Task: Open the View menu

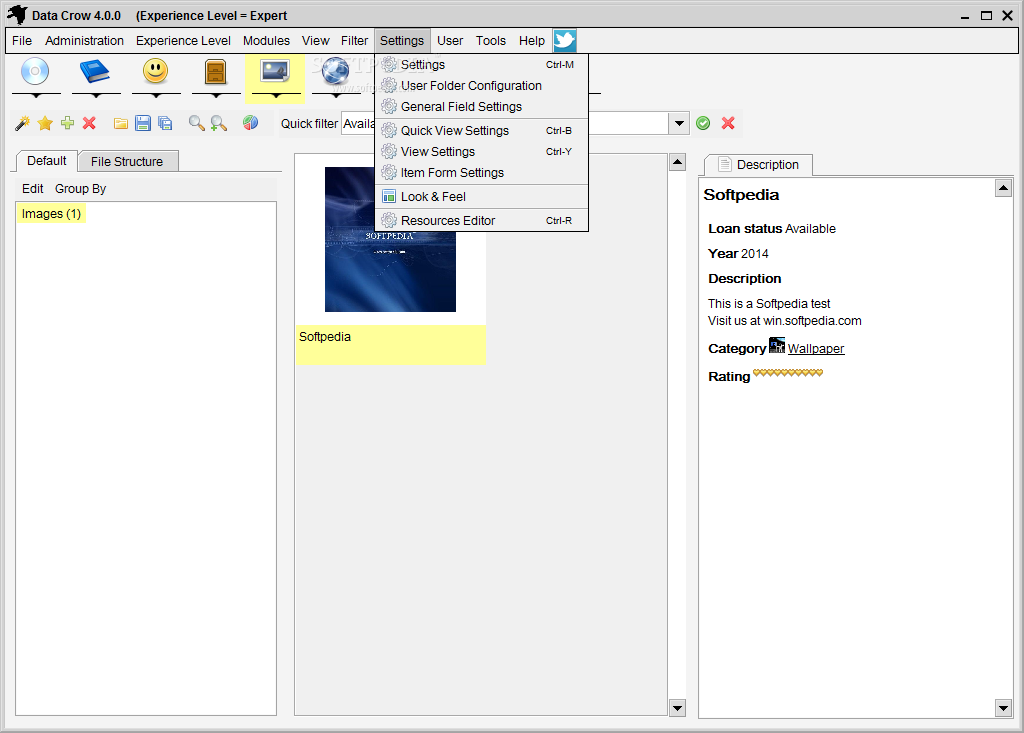Action: [315, 41]
